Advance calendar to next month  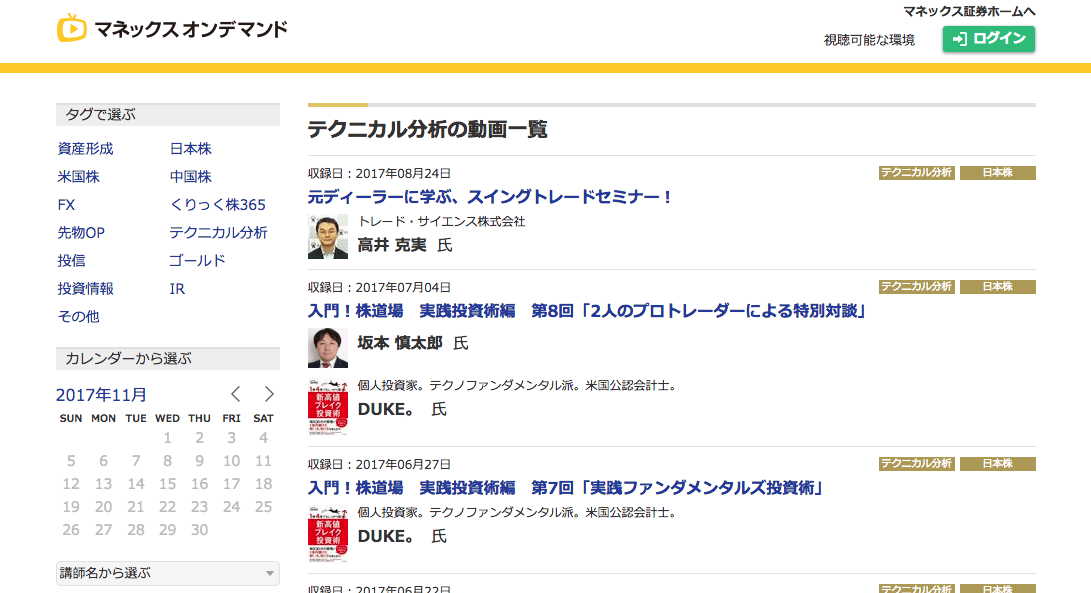pos(269,394)
